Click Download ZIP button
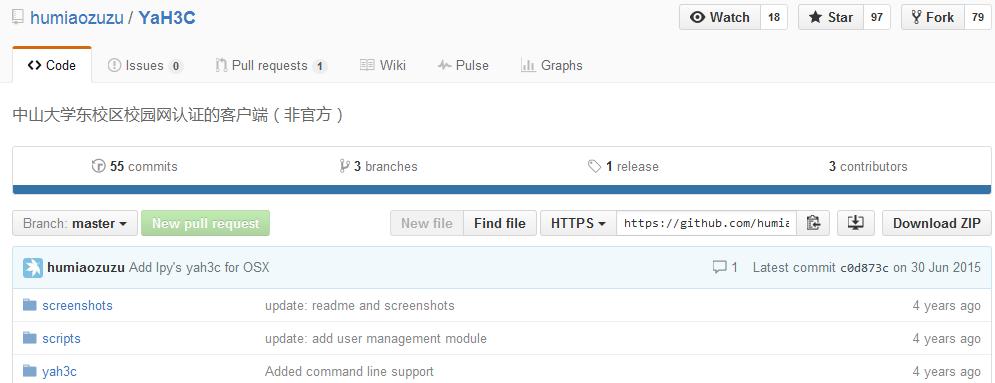Image resolution: width=995 pixels, height=383 pixels. (937, 223)
